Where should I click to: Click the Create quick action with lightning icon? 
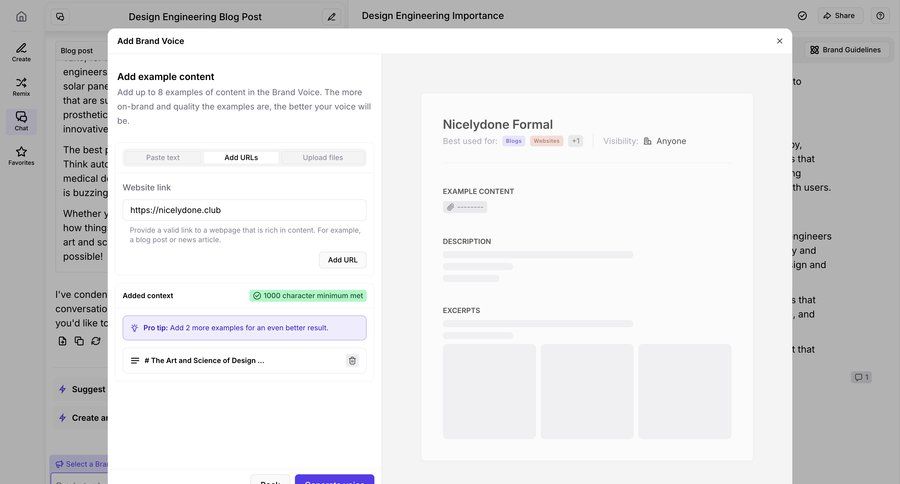coord(82,418)
